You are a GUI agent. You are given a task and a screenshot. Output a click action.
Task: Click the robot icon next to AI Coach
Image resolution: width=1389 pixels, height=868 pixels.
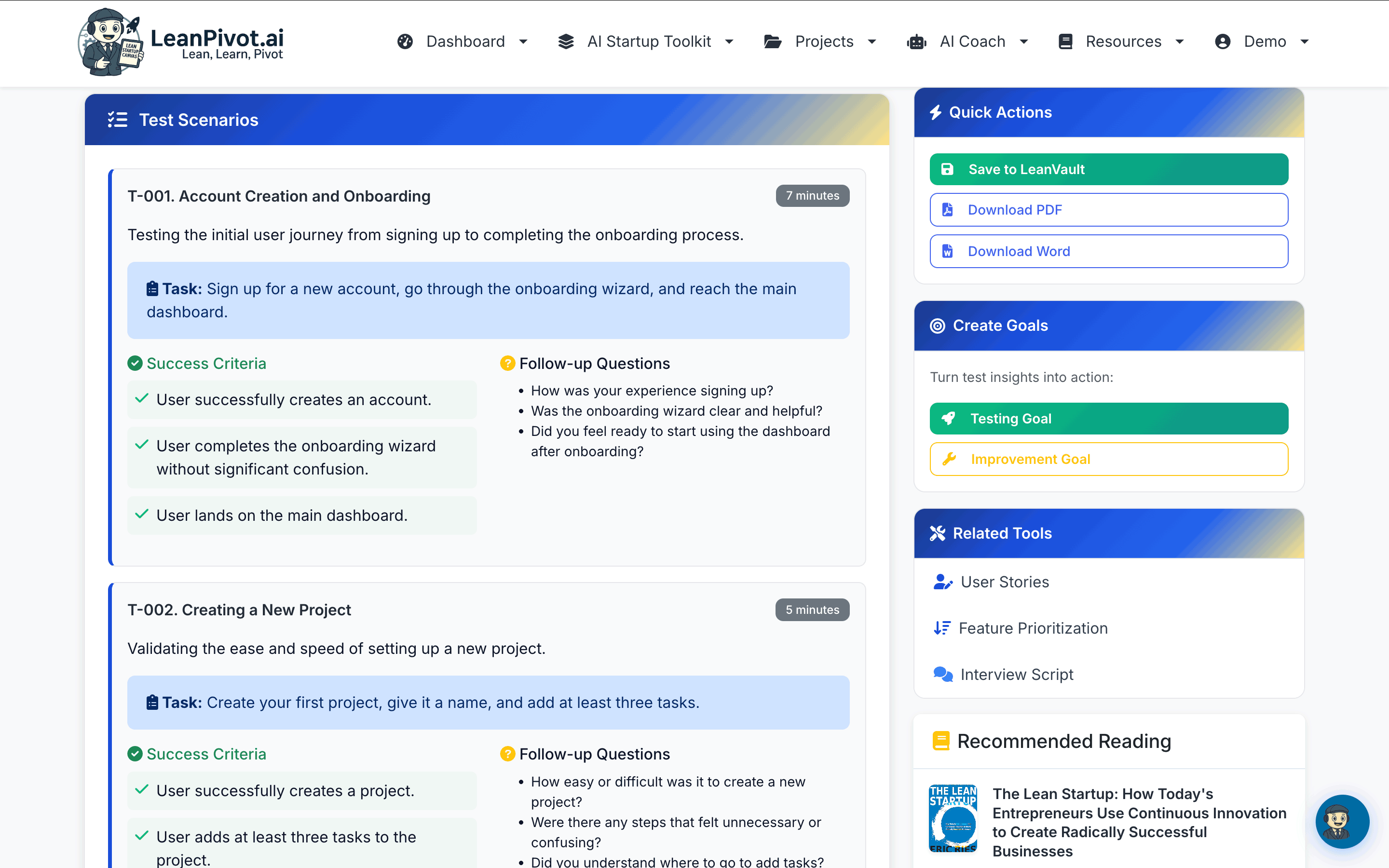[917, 42]
